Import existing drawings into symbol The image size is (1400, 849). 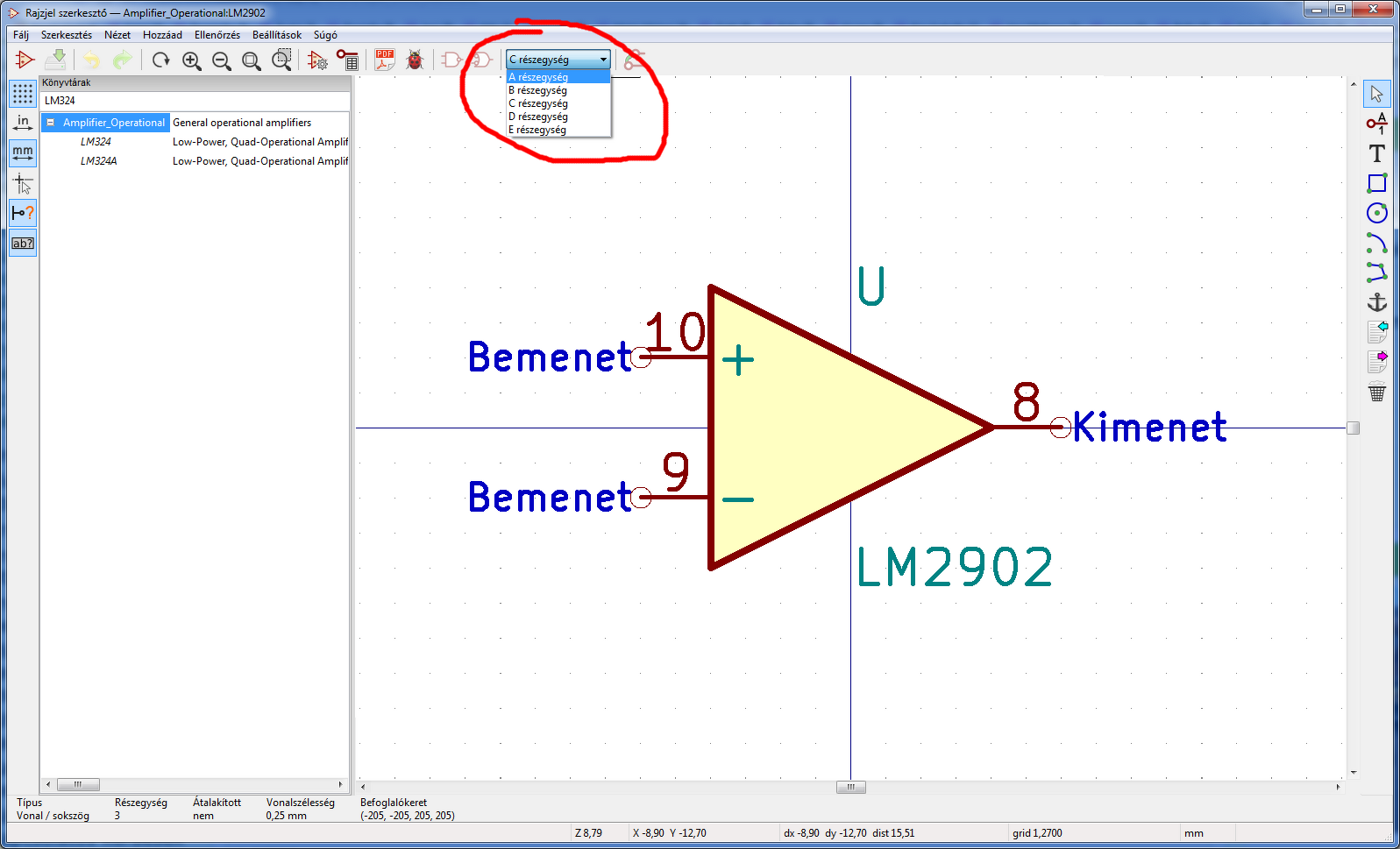1377,332
